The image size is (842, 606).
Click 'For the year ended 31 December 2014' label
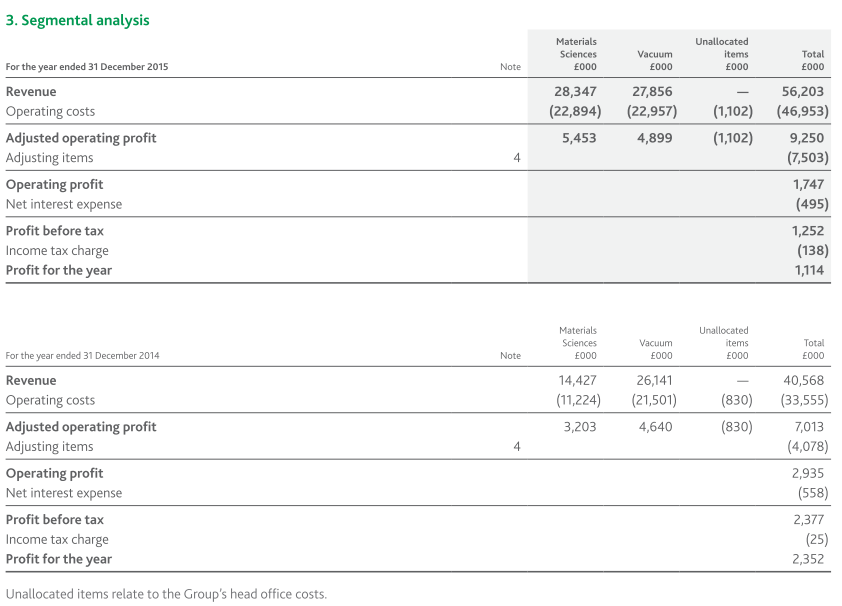[82, 356]
